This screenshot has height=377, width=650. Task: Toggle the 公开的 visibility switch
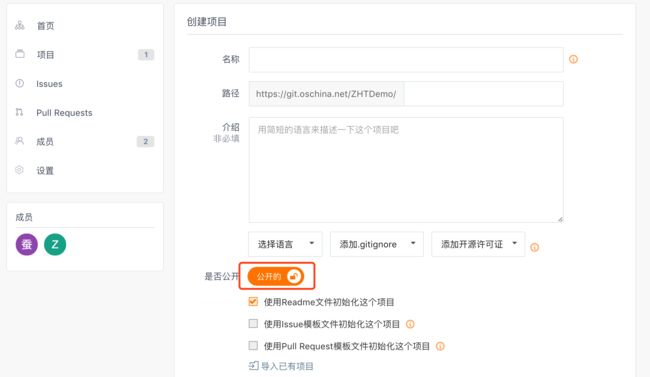(x=276, y=276)
